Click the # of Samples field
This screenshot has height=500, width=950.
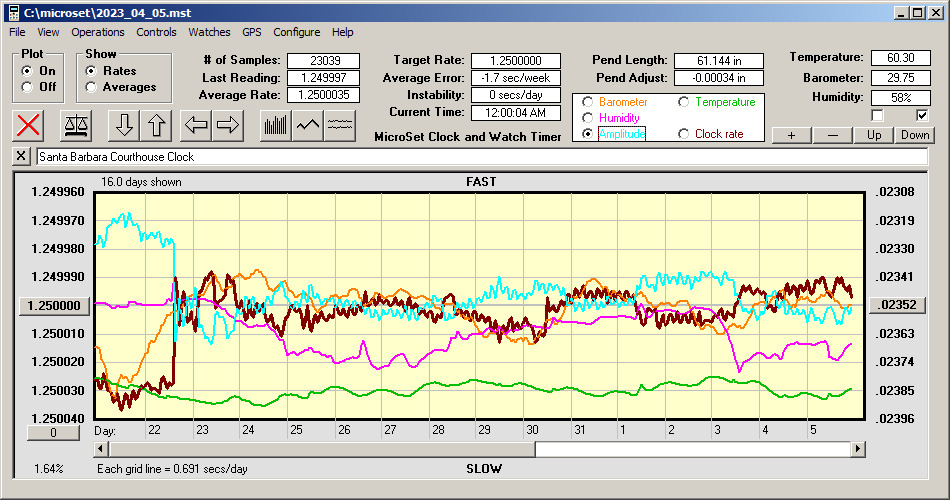324,61
